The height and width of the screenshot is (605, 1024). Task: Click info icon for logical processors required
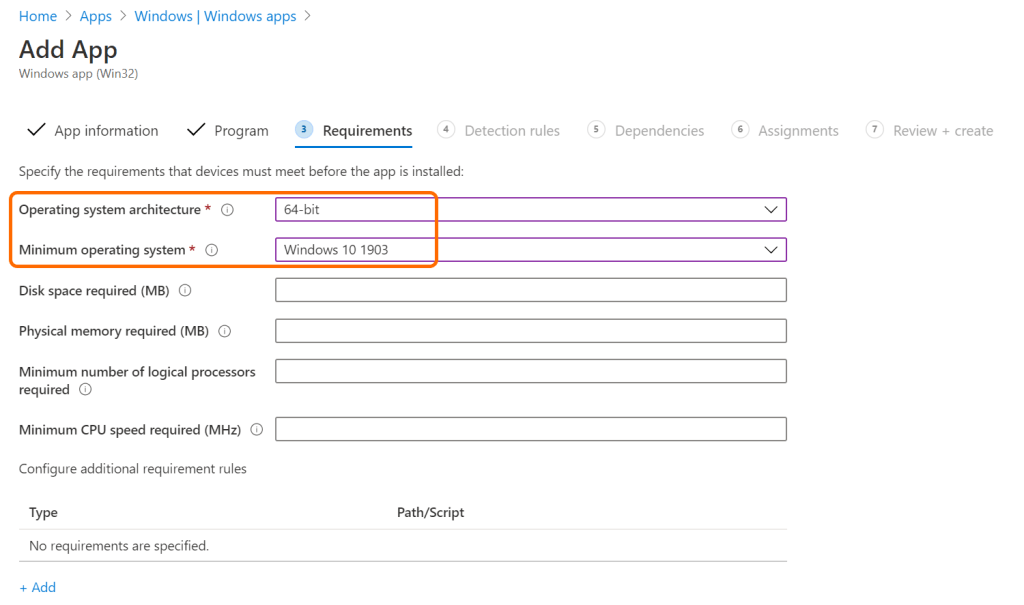pos(85,390)
